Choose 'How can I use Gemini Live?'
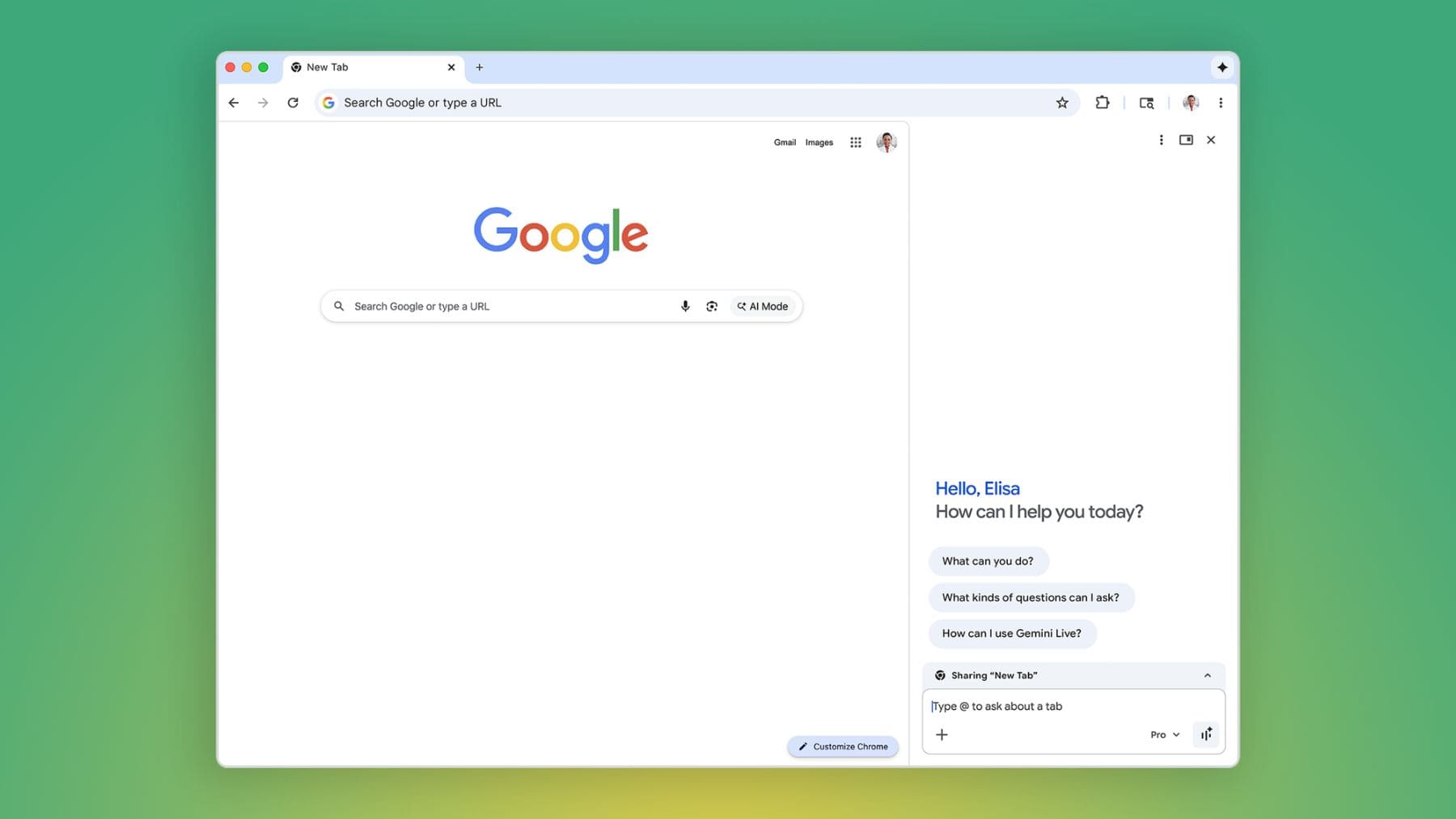 1012,633
